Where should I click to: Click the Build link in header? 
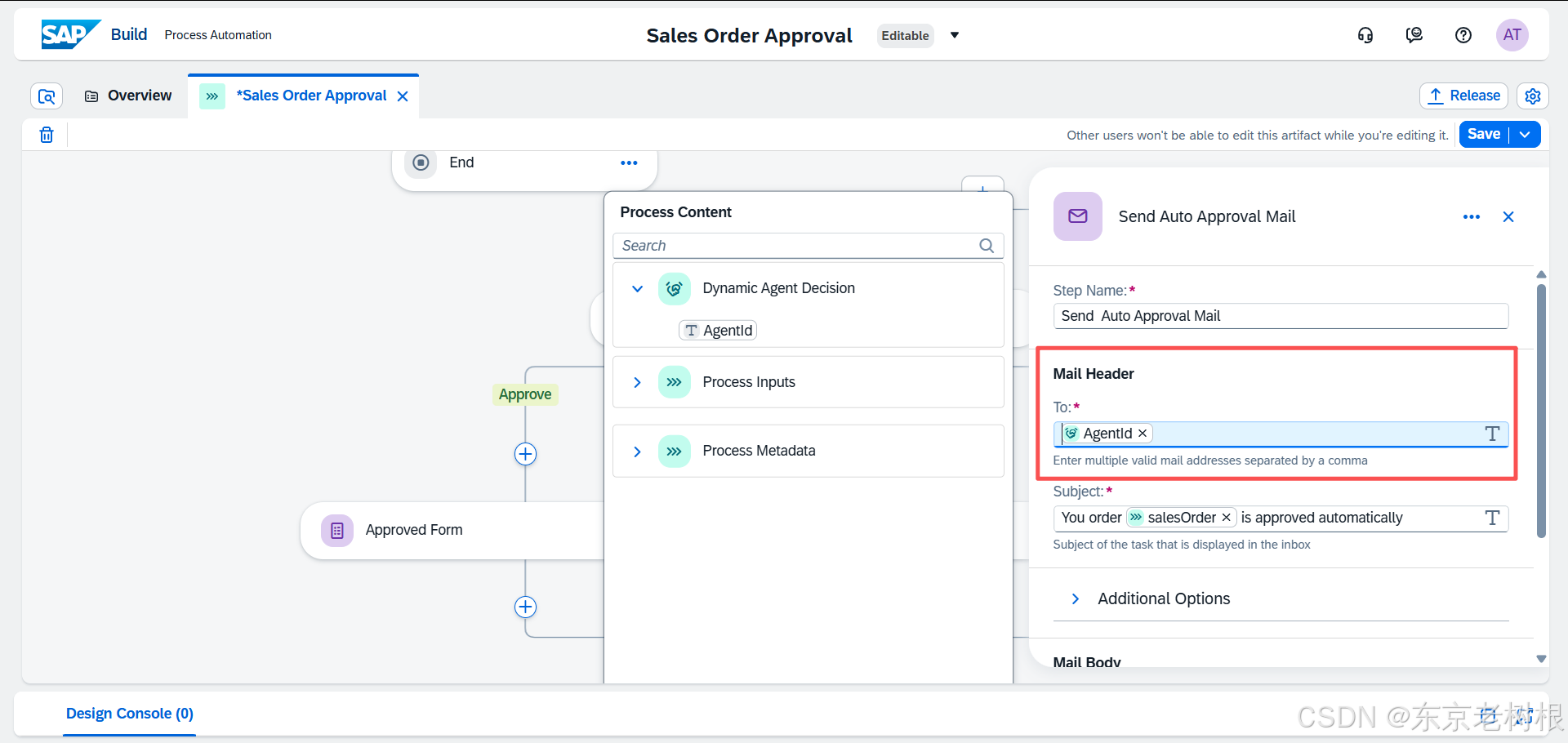tap(129, 34)
